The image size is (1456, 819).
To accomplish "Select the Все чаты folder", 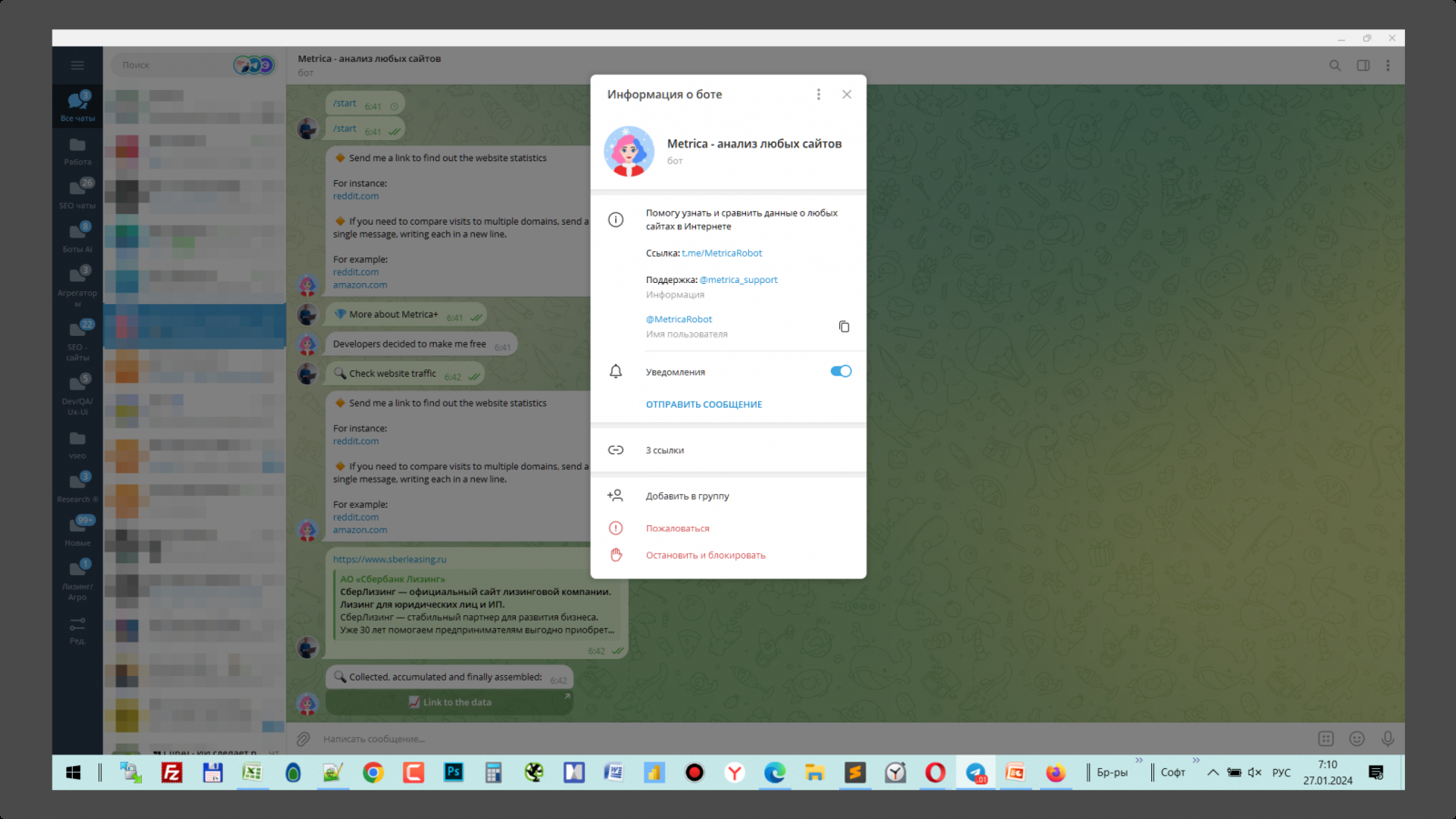I will click(x=77, y=106).
